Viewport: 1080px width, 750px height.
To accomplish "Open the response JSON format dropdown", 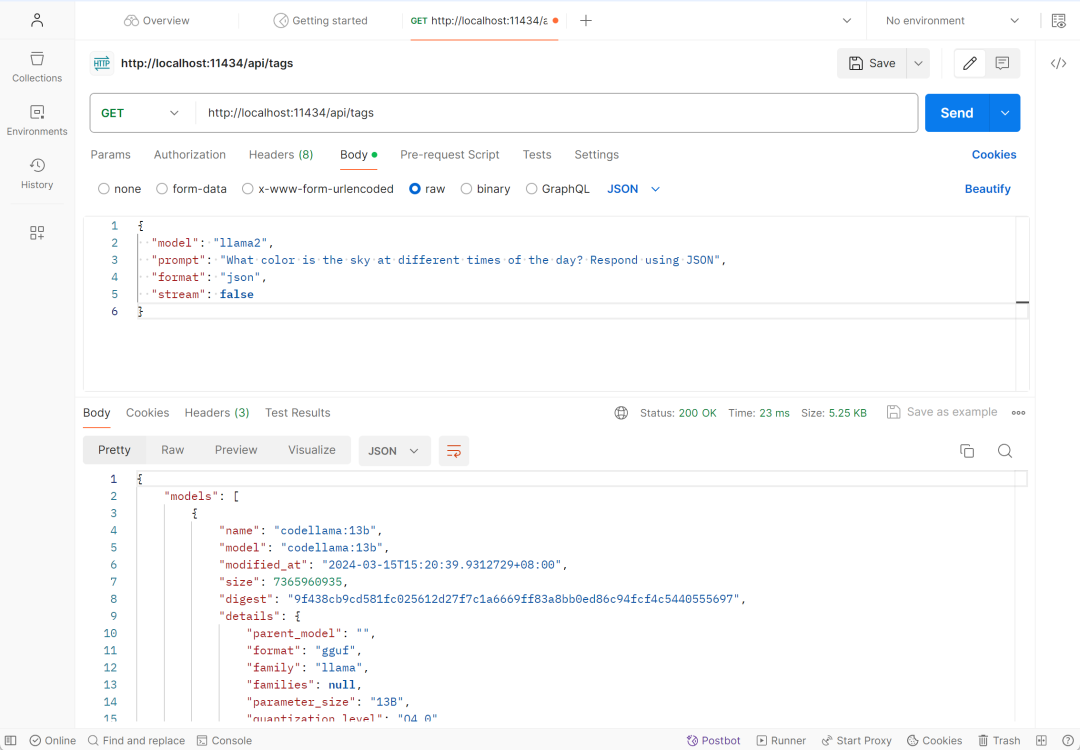I will 394,451.
